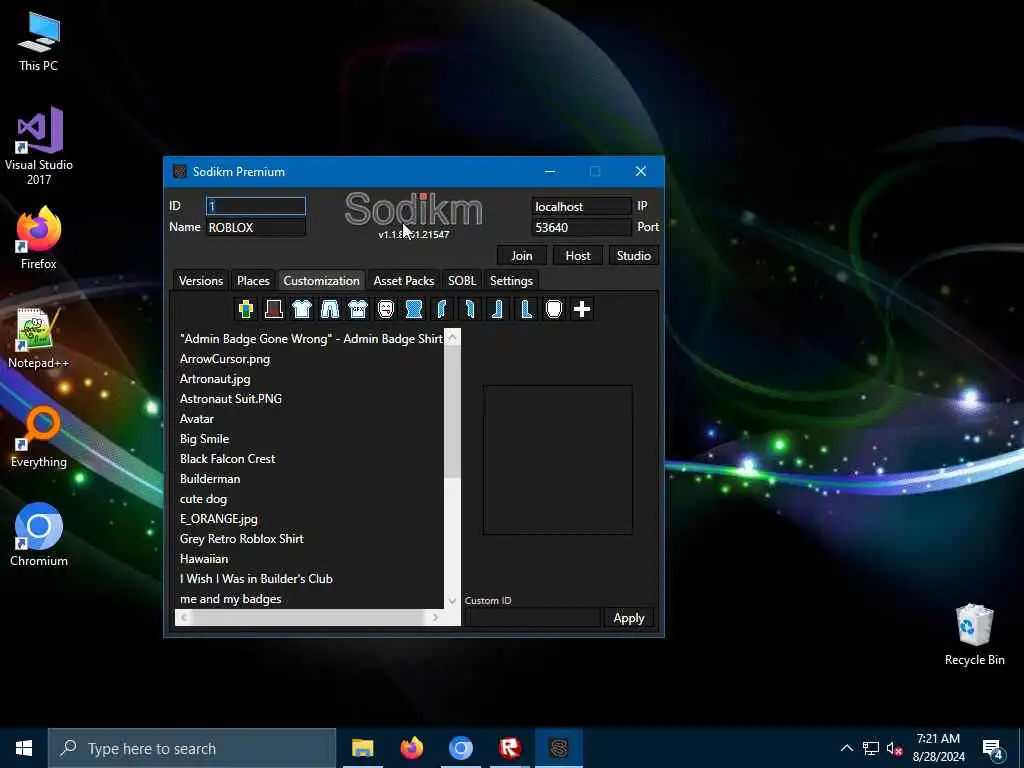Select Recycle Bin desktop icon
Screen dimensions: 1024x768
point(974,633)
